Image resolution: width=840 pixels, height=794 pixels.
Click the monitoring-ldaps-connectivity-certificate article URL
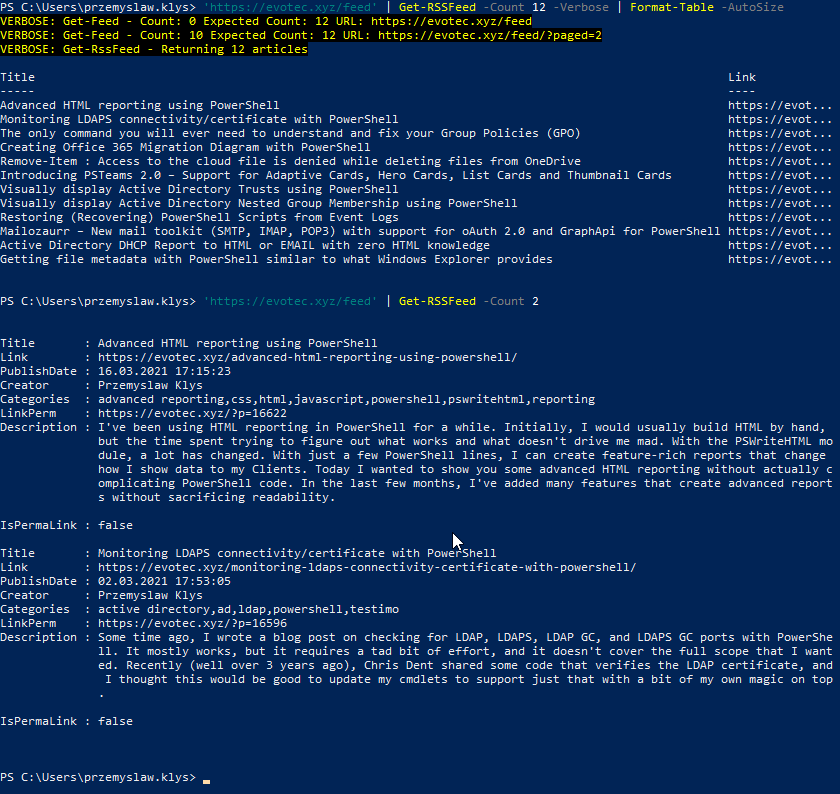coord(366,567)
